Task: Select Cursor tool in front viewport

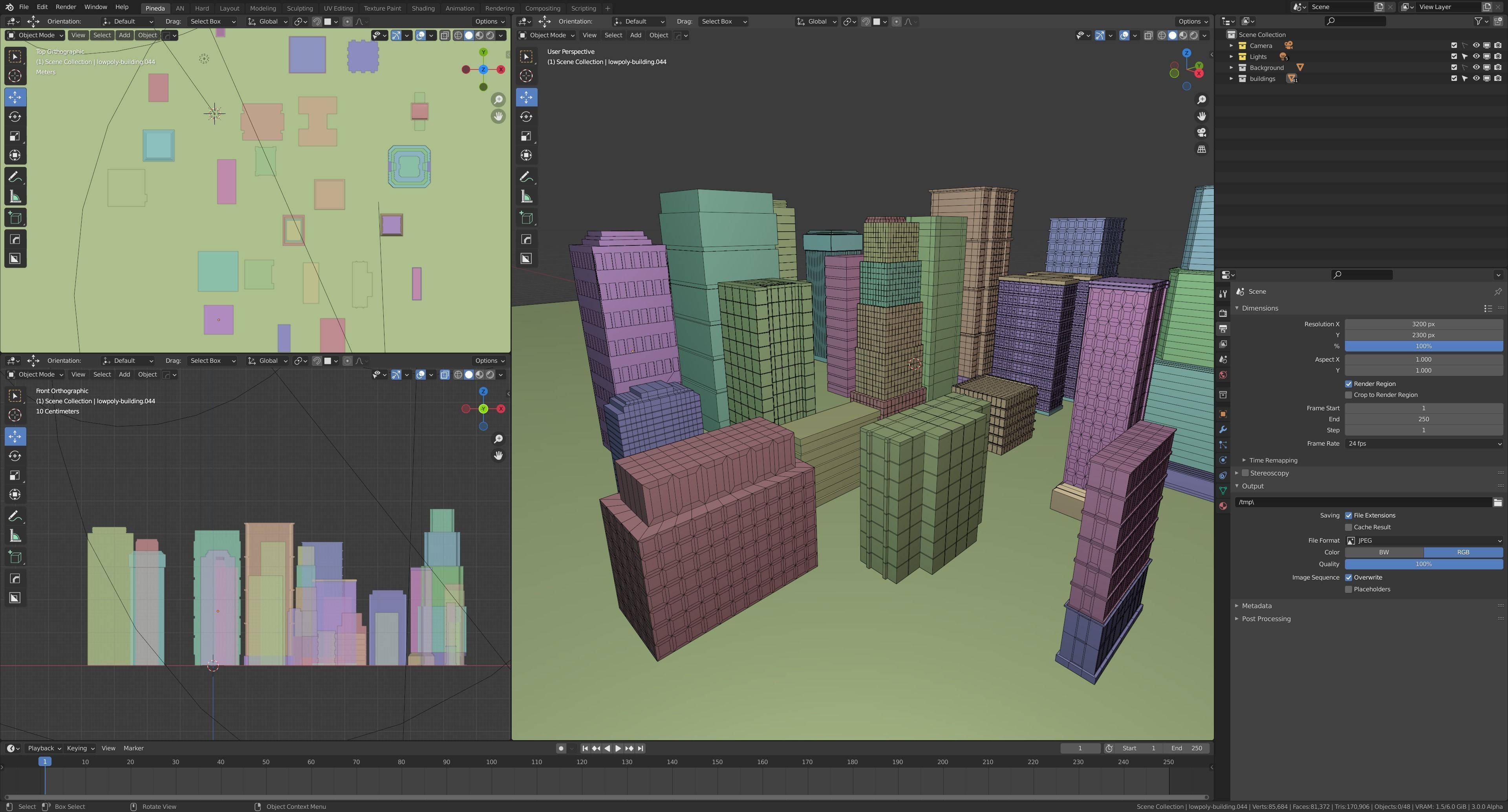Action: pos(15,415)
